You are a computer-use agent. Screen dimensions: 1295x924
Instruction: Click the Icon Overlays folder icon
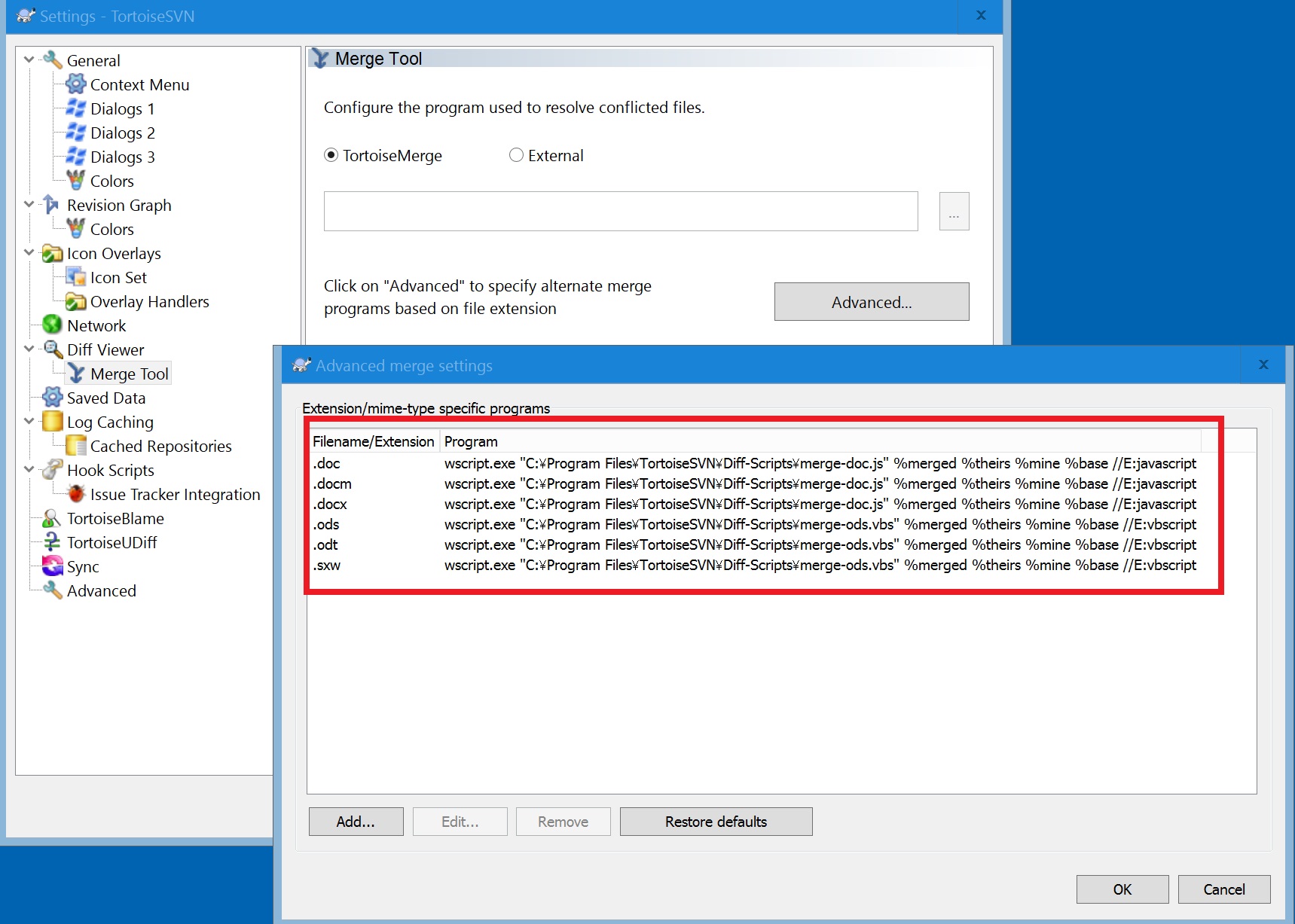[x=52, y=253]
